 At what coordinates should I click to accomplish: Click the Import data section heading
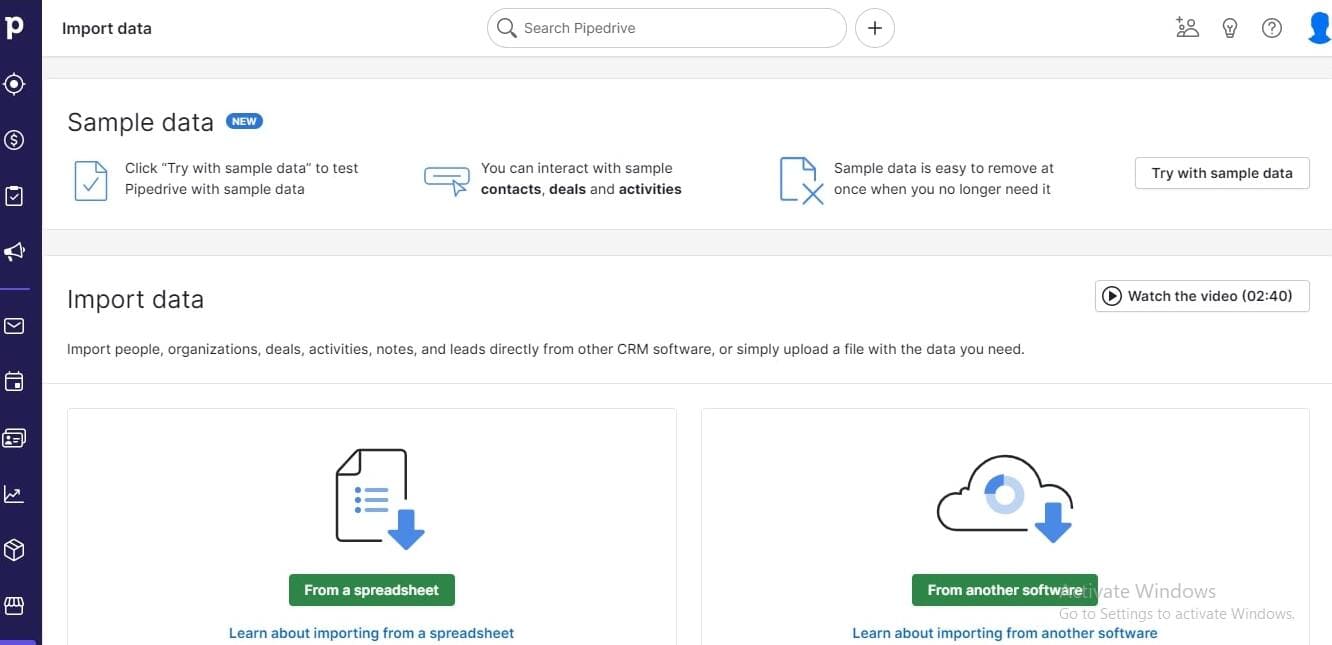[x=135, y=299]
